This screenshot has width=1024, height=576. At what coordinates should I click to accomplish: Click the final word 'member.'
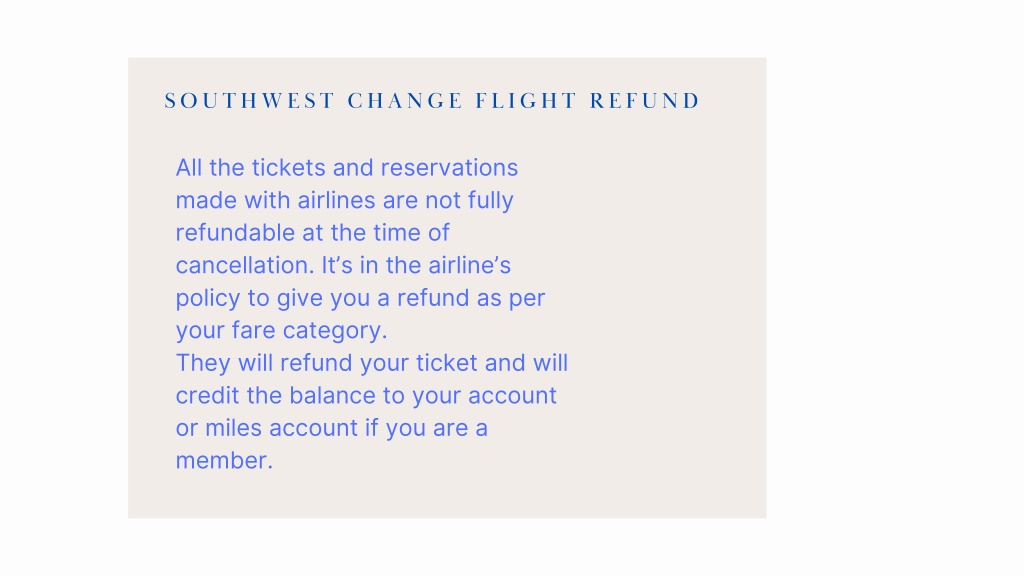pos(224,461)
